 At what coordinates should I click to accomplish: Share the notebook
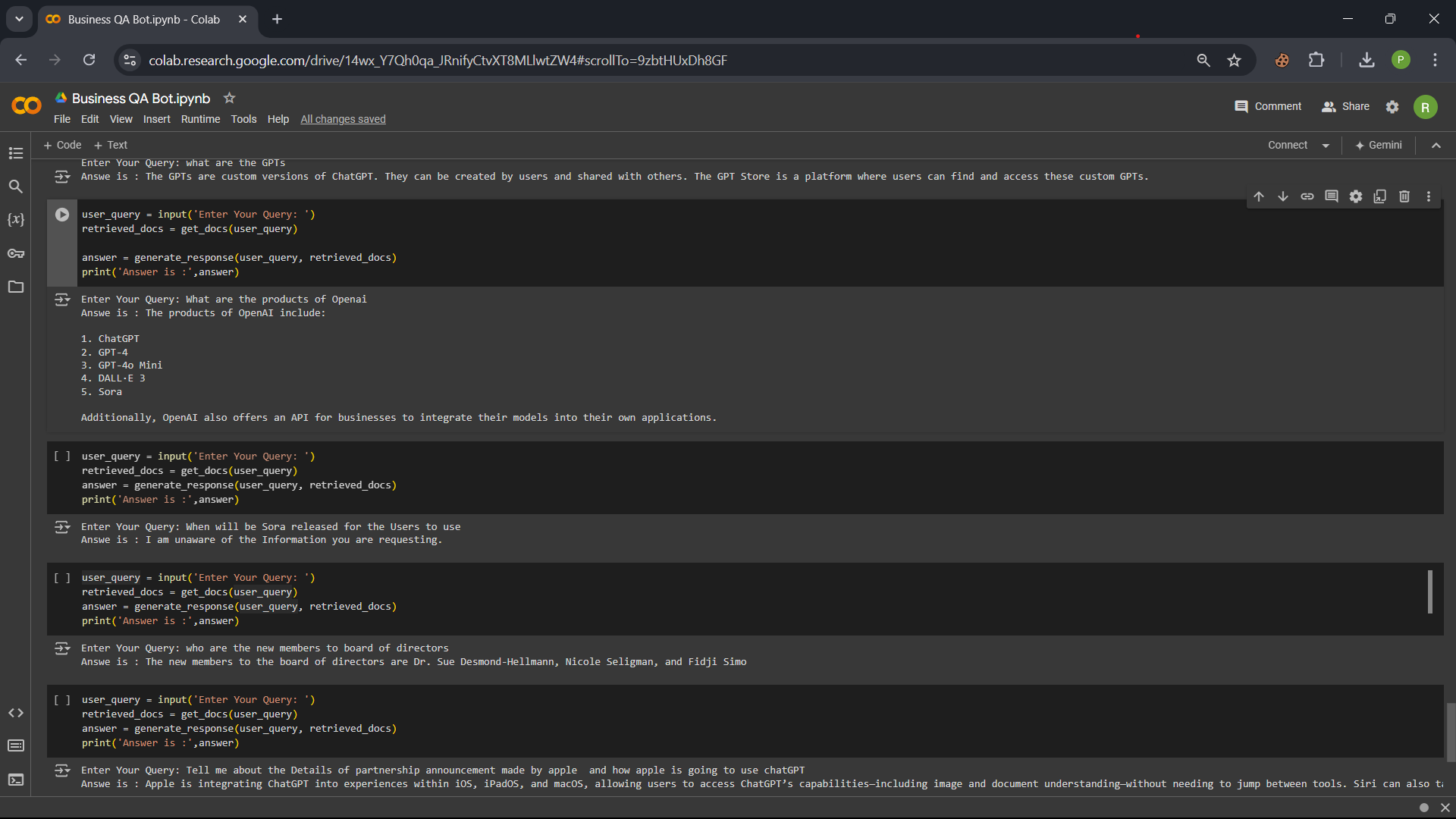1345,106
